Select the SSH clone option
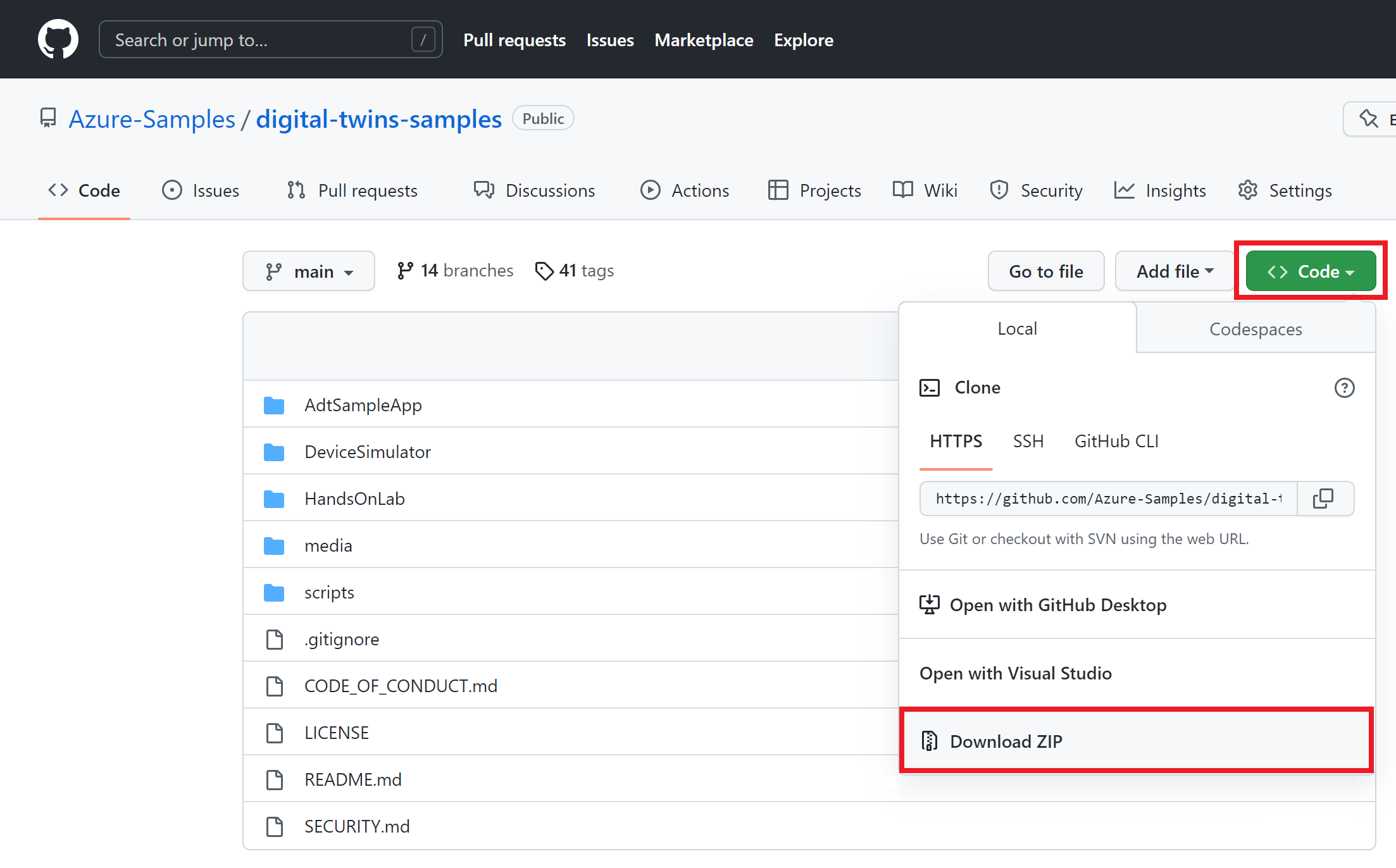The height and width of the screenshot is (868, 1396). [1028, 441]
